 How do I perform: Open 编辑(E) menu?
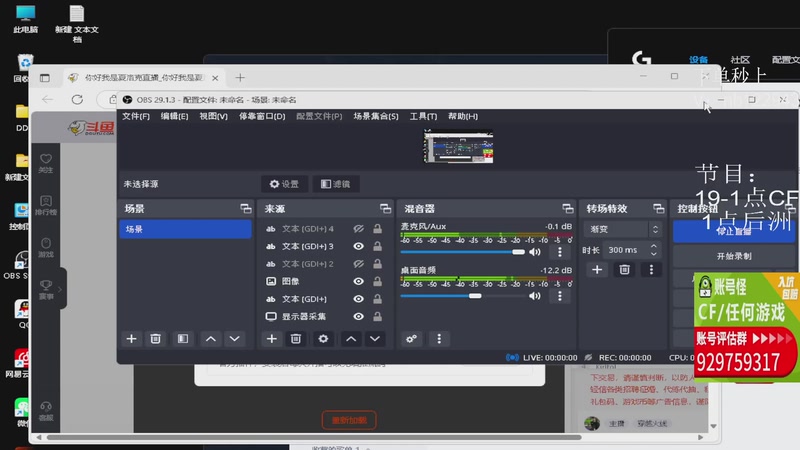coord(174,116)
